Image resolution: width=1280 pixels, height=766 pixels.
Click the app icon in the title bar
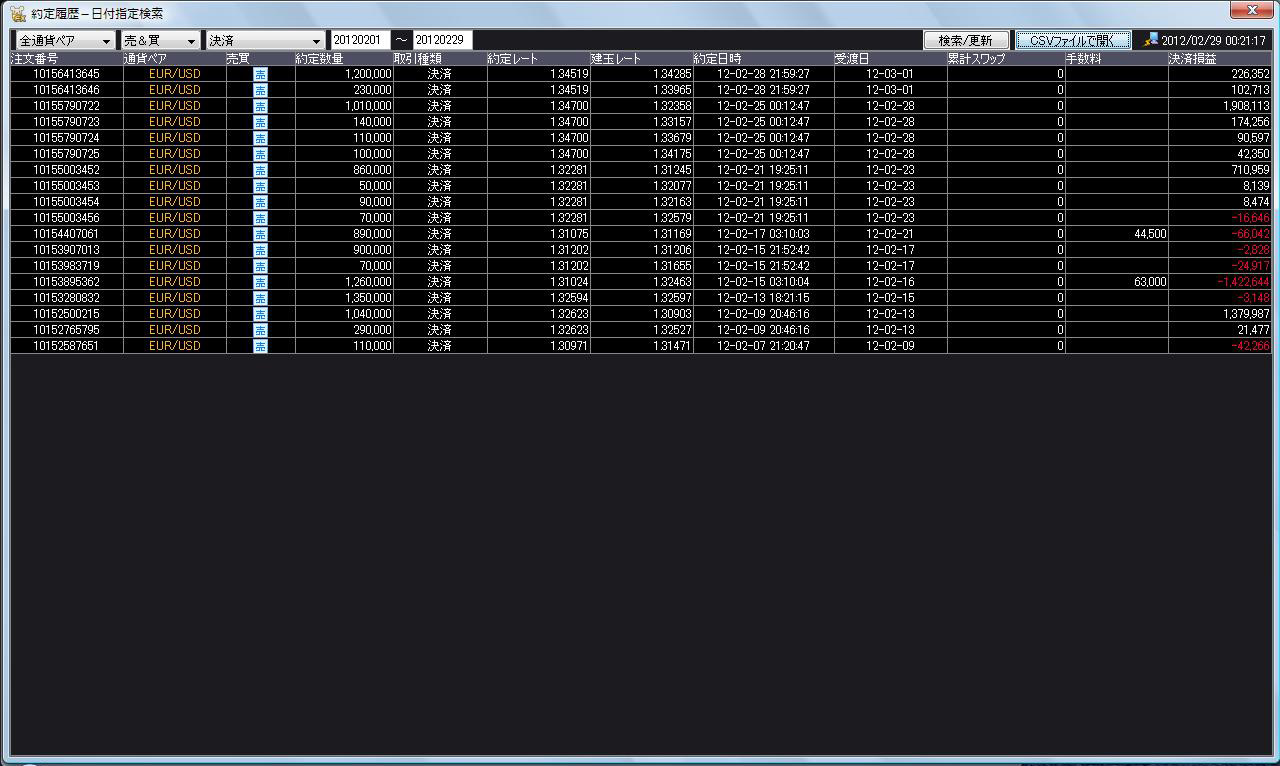18,14
